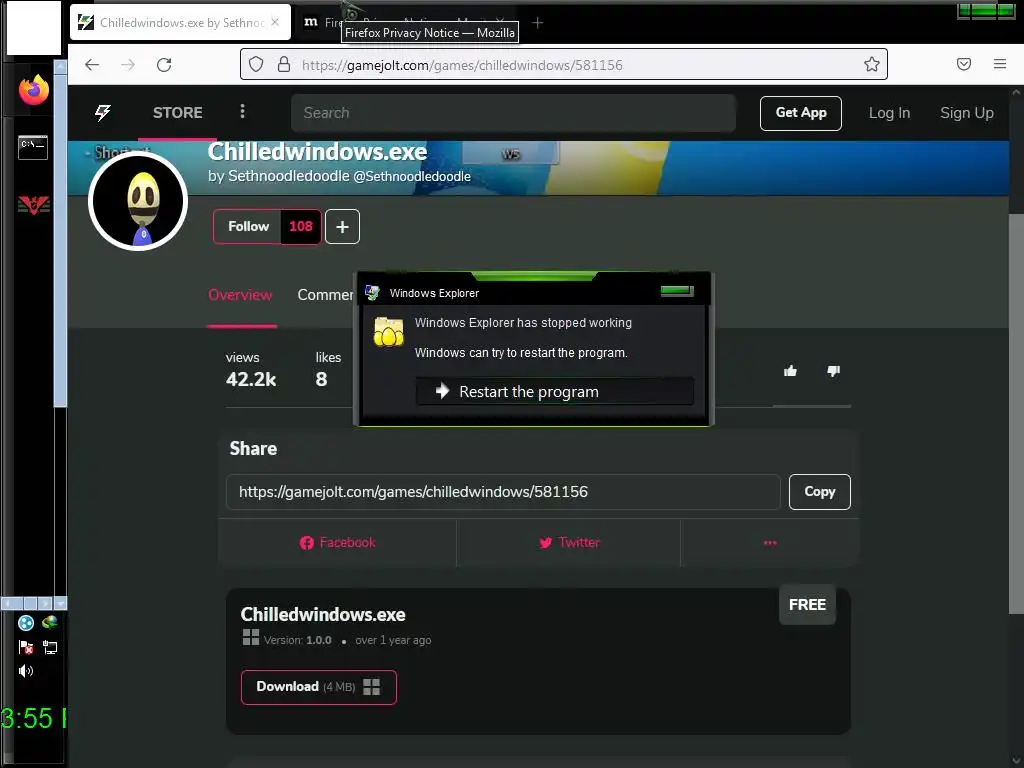Click the plus add-to-collection button
The height and width of the screenshot is (768, 1024).
pyautogui.click(x=342, y=227)
